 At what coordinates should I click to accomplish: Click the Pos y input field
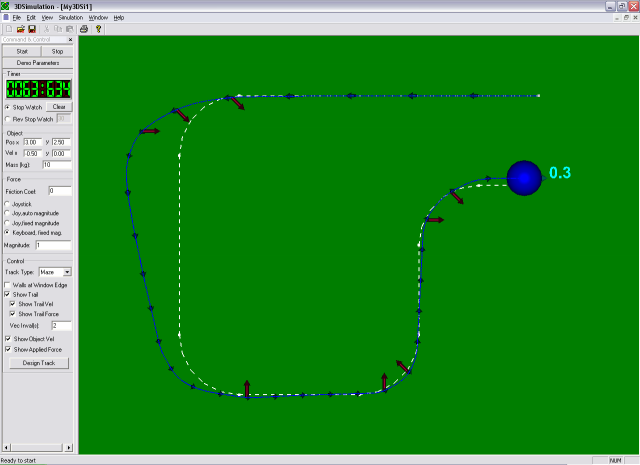(61, 142)
